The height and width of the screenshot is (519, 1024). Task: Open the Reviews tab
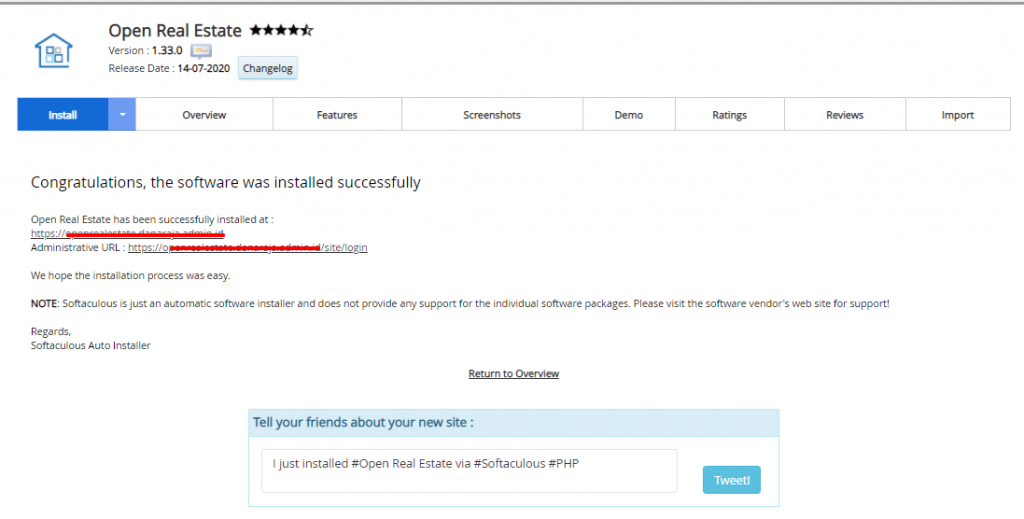pyautogui.click(x=844, y=115)
